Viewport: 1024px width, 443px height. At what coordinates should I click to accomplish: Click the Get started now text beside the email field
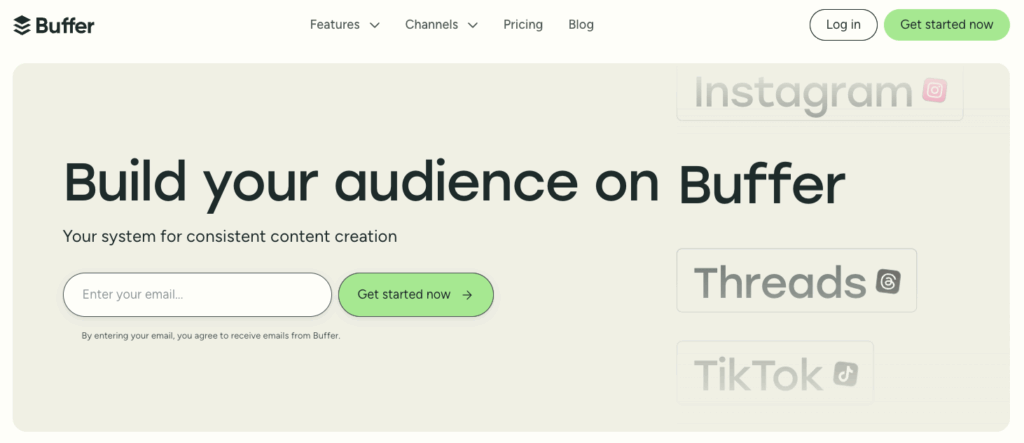pyautogui.click(x=404, y=295)
